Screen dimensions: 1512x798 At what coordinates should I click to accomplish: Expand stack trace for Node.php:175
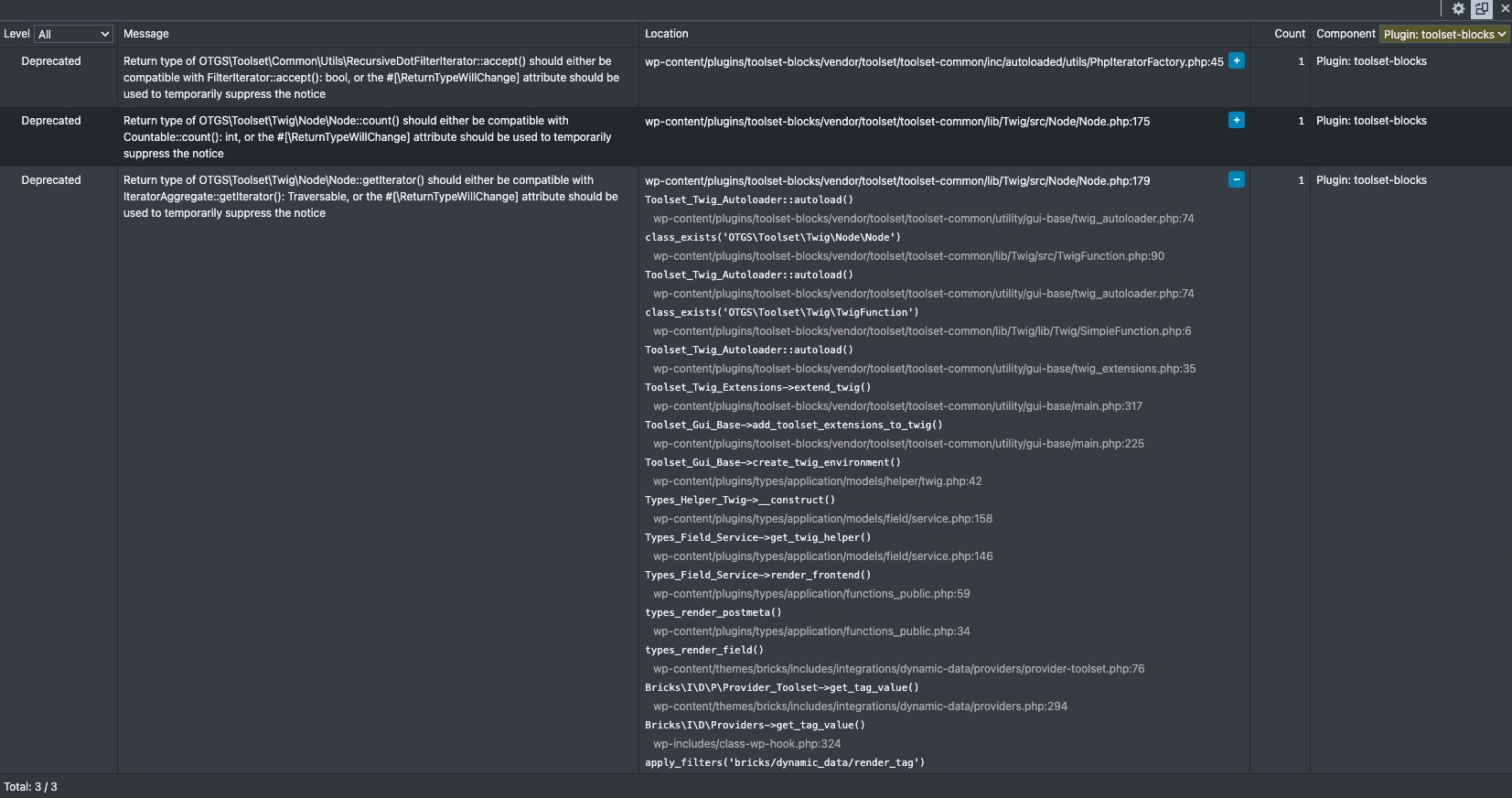click(1237, 120)
